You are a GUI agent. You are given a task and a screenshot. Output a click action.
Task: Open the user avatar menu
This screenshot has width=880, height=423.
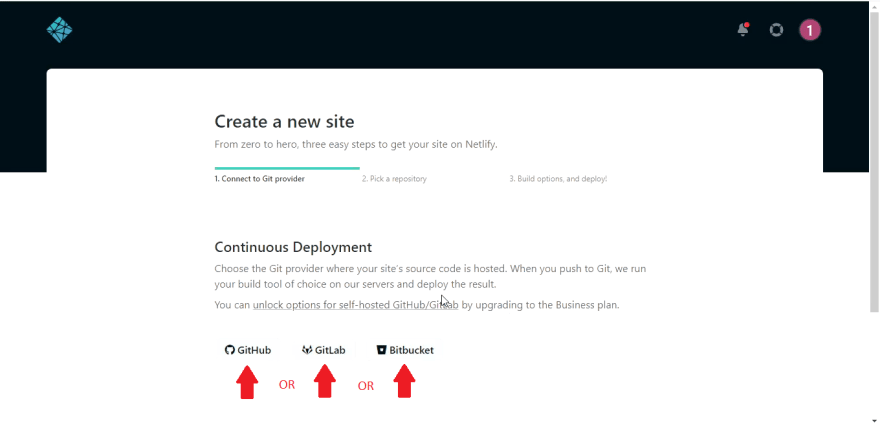(810, 30)
